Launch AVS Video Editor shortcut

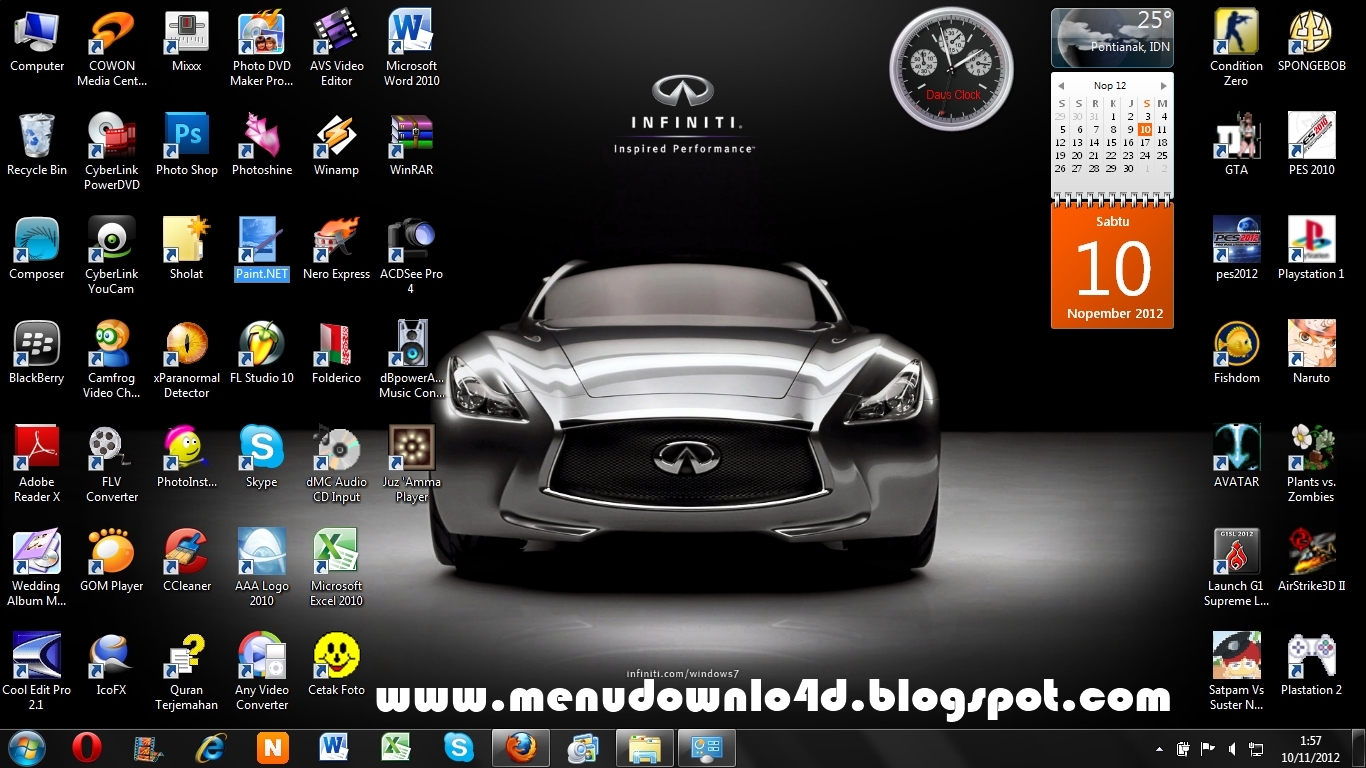[x=336, y=48]
